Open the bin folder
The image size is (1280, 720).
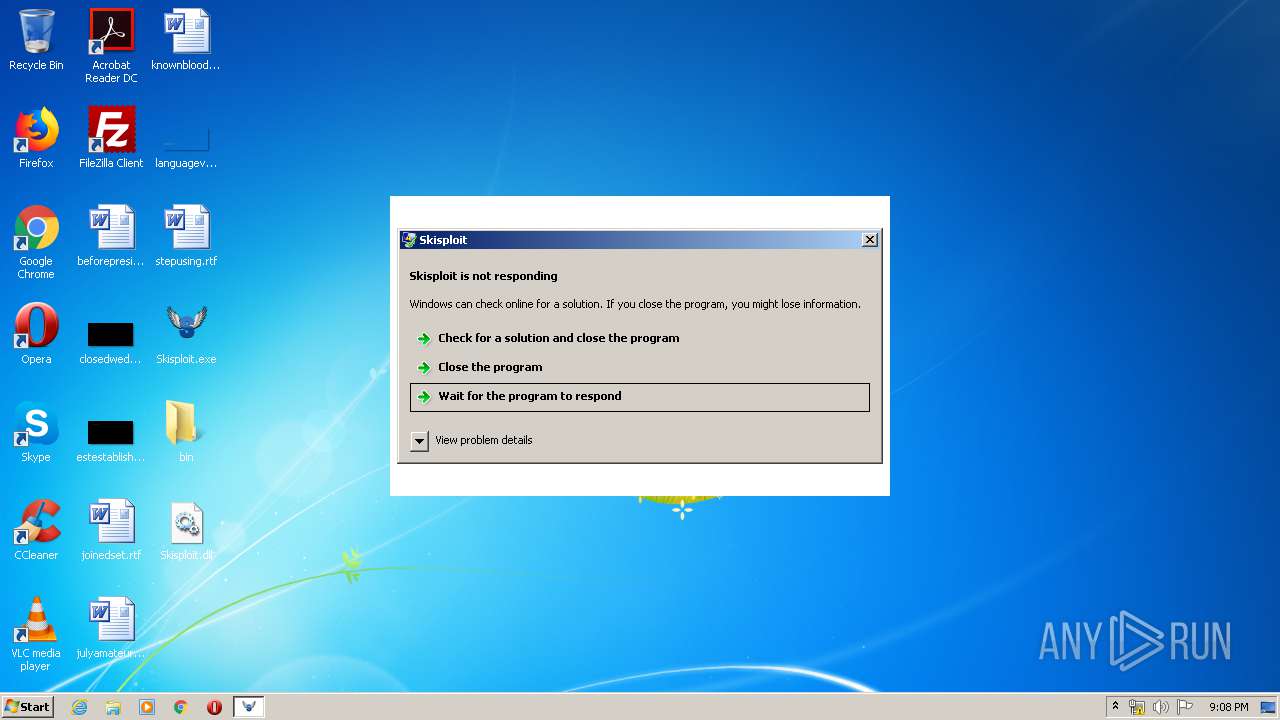point(186,432)
